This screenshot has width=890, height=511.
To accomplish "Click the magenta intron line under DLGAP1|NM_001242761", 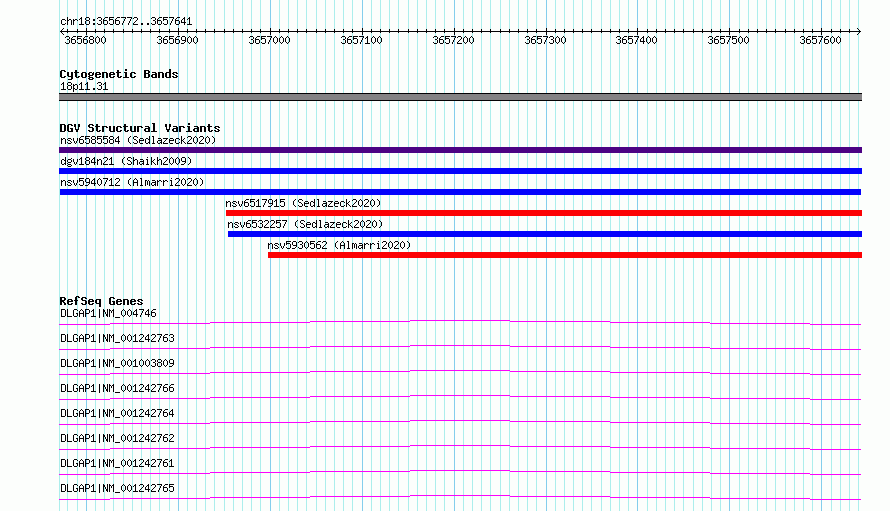I will (x=460, y=471).
